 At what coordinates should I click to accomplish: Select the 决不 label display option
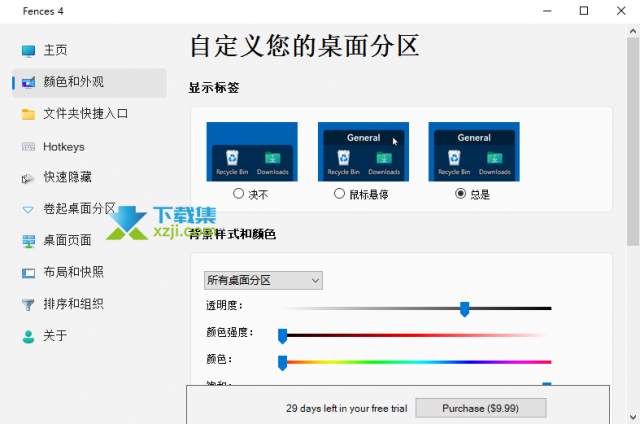tap(238, 193)
